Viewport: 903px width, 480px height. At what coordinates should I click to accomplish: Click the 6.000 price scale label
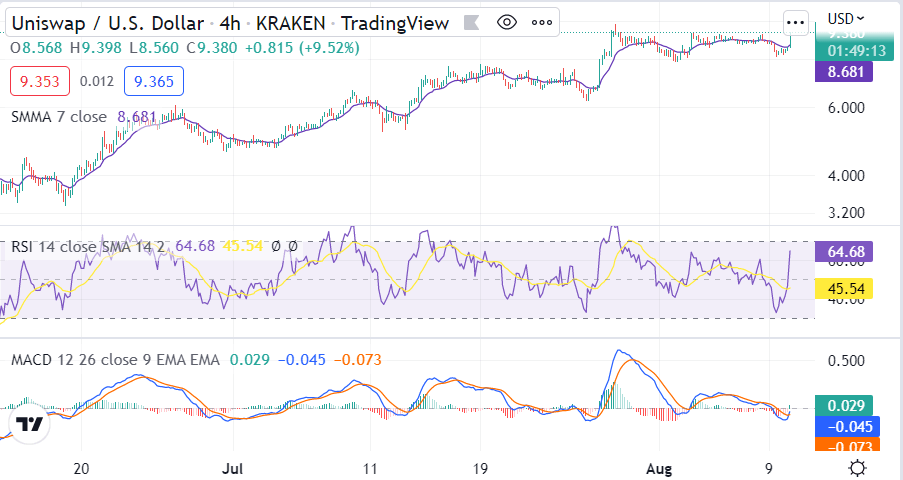[846, 108]
